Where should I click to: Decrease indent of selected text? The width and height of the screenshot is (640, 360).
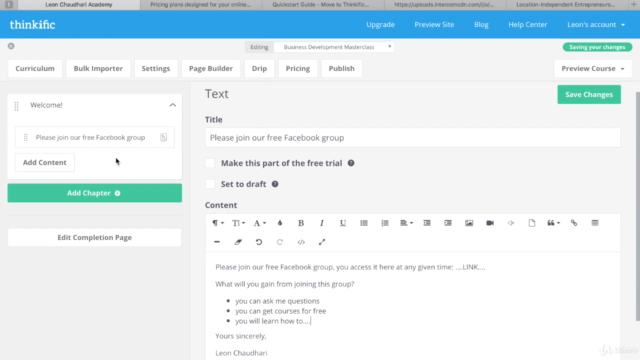pyautogui.click(x=427, y=223)
